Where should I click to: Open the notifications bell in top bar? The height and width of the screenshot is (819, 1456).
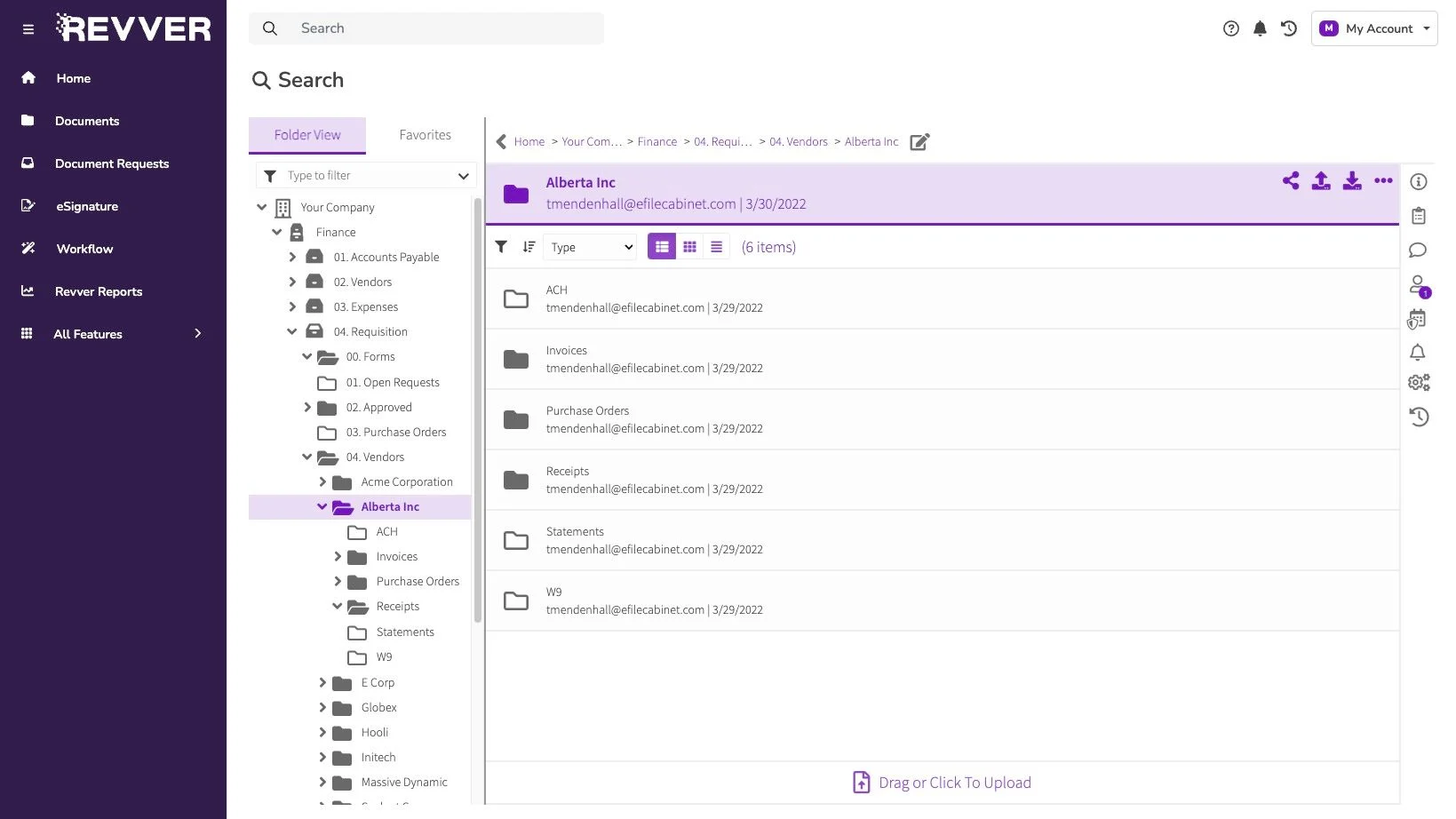[1260, 28]
